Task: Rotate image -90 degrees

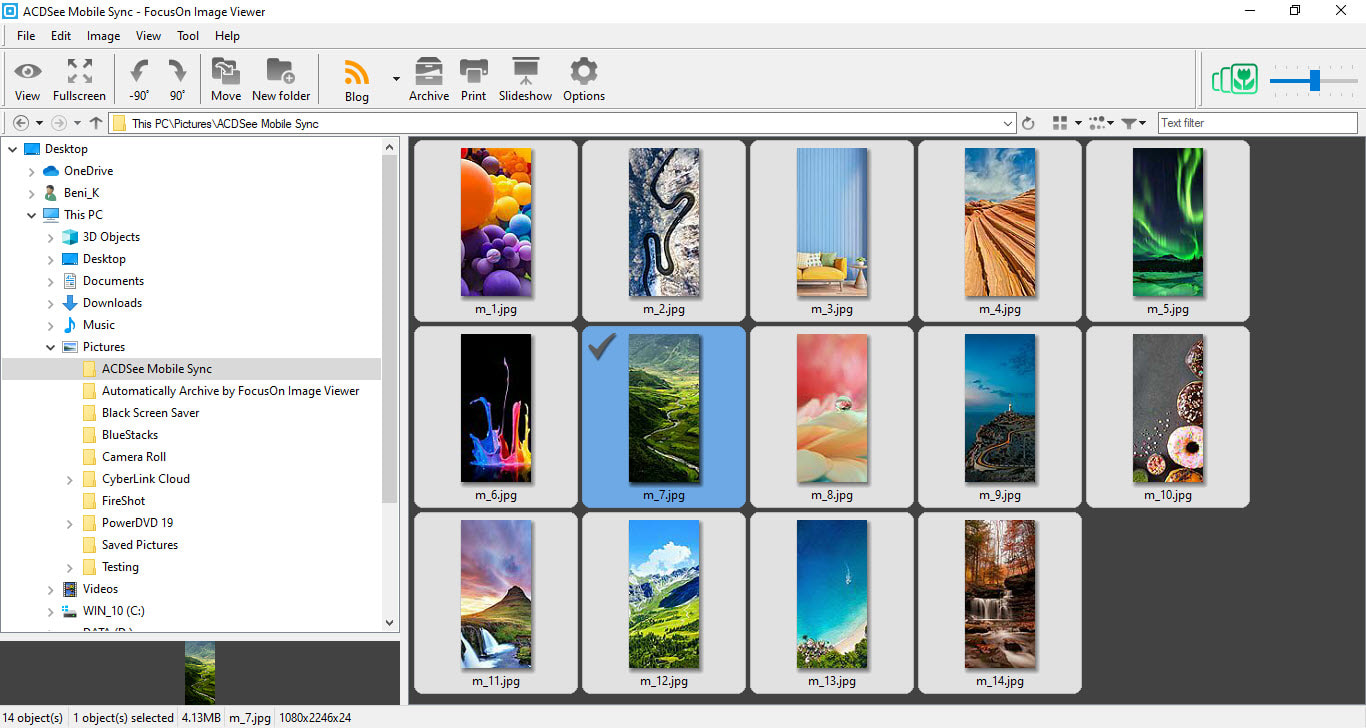Action: click(139, 80)
